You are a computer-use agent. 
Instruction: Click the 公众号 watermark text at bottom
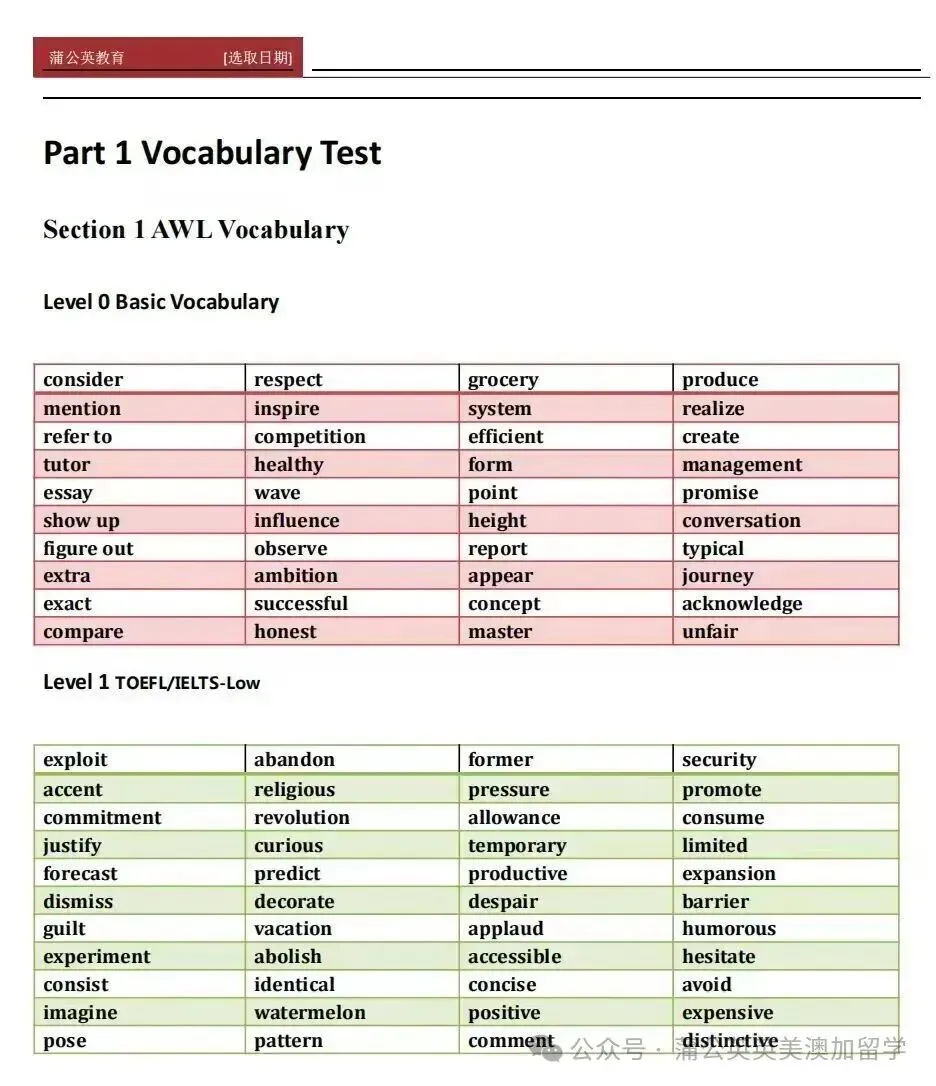[x=608, y=1049]
